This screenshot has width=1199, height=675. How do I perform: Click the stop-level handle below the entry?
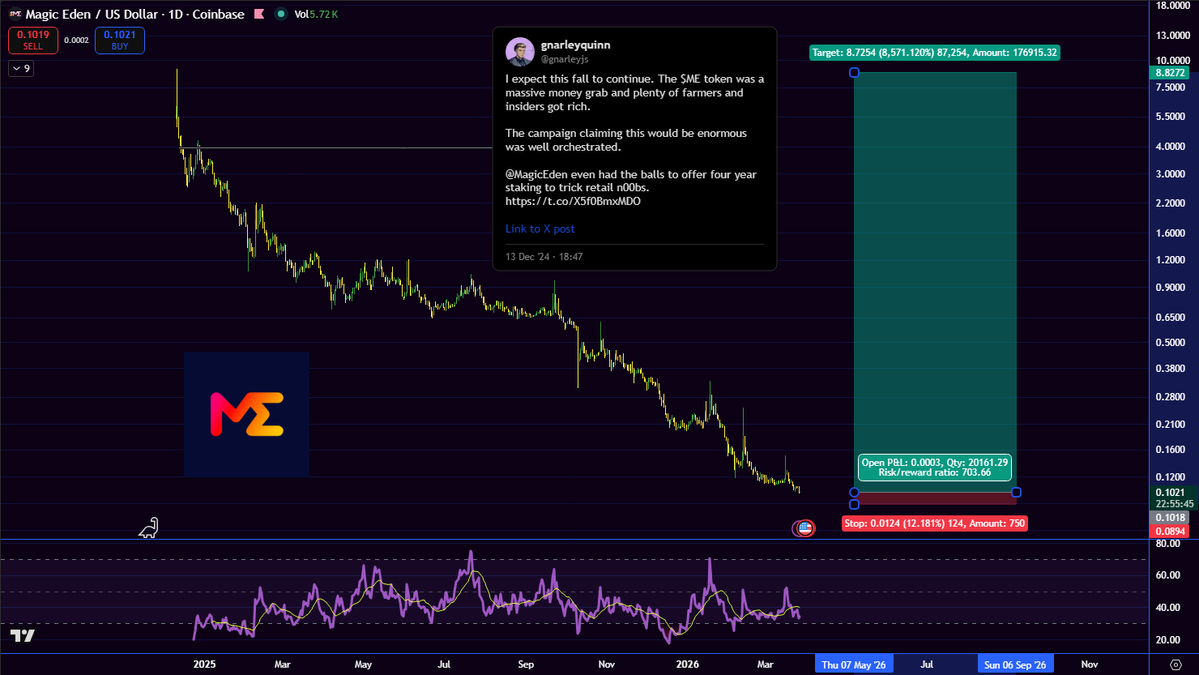pyautogui.click(x=854, y=505)
